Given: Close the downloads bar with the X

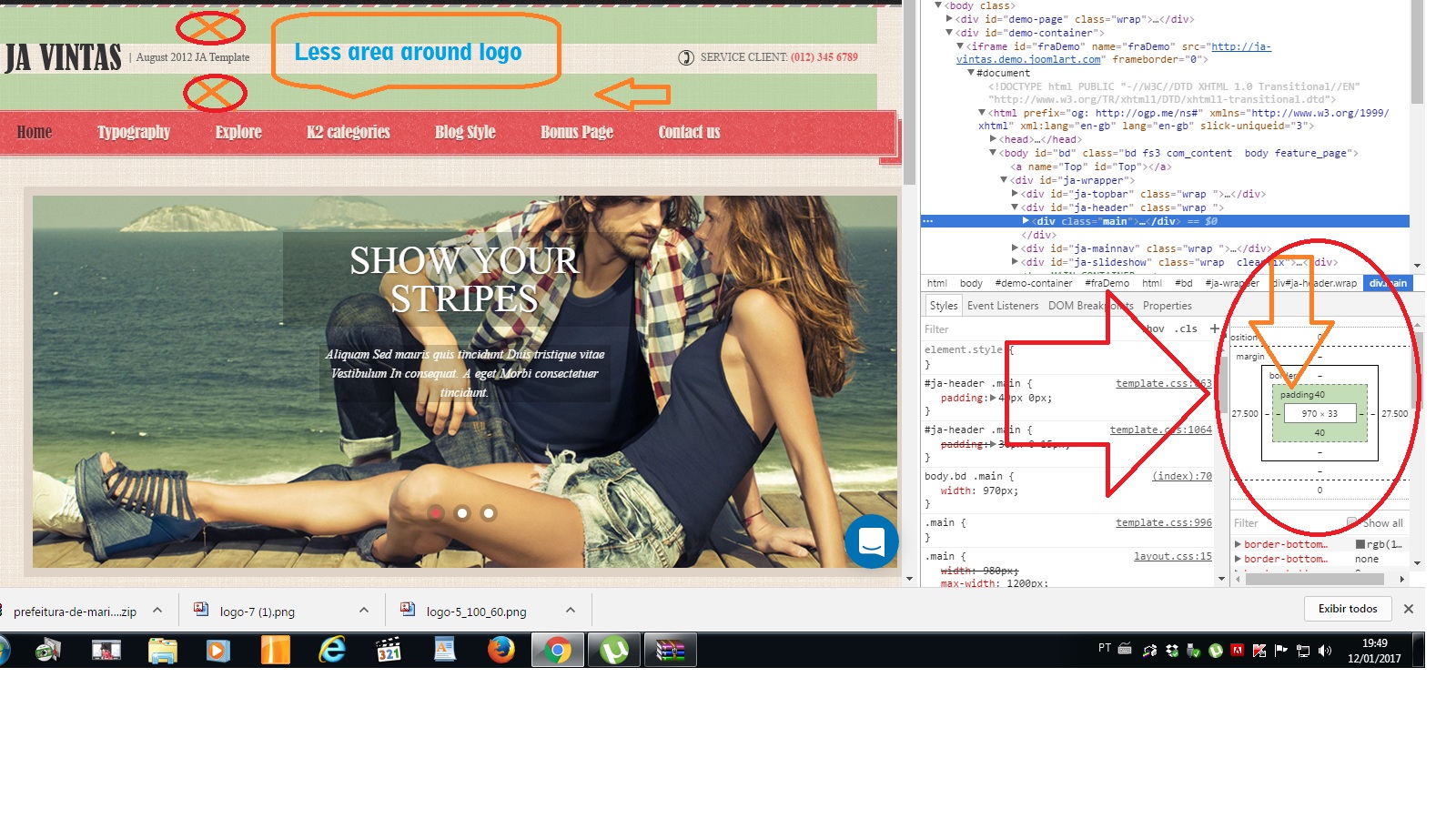Looking at the screenshot, I should (1408, 609).
